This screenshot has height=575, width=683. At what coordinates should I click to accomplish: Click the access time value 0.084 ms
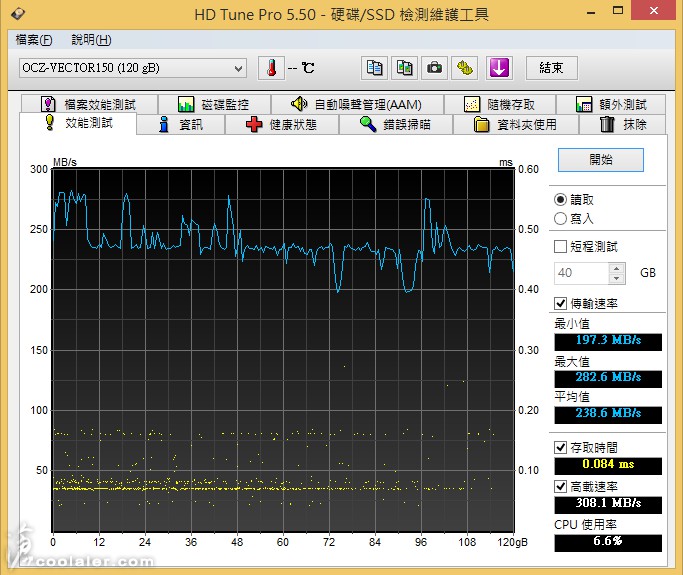coord(608,465)
